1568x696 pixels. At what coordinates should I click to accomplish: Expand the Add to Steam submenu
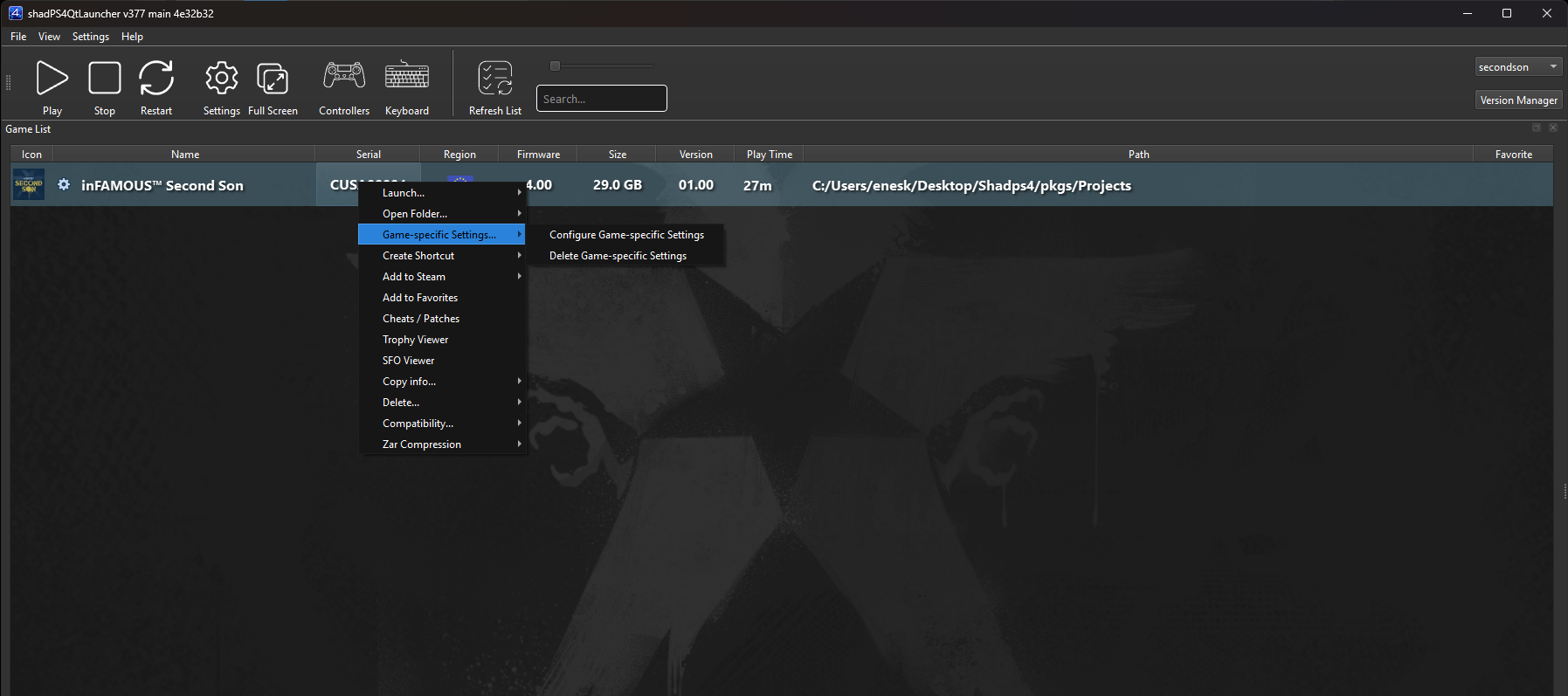[x=442, y=277]
